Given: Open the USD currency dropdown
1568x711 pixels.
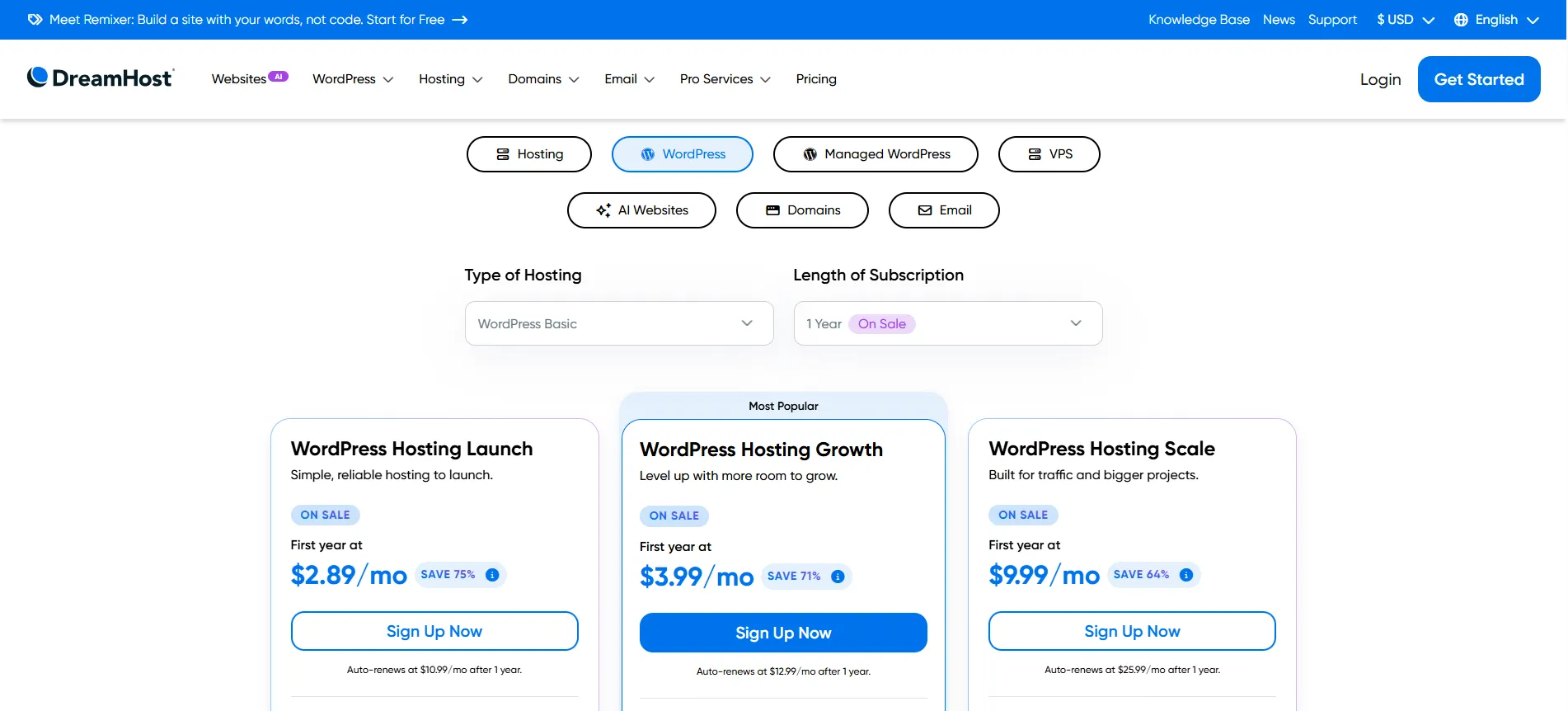Looking at the screenshot, I should click(x=1406, y=20).
